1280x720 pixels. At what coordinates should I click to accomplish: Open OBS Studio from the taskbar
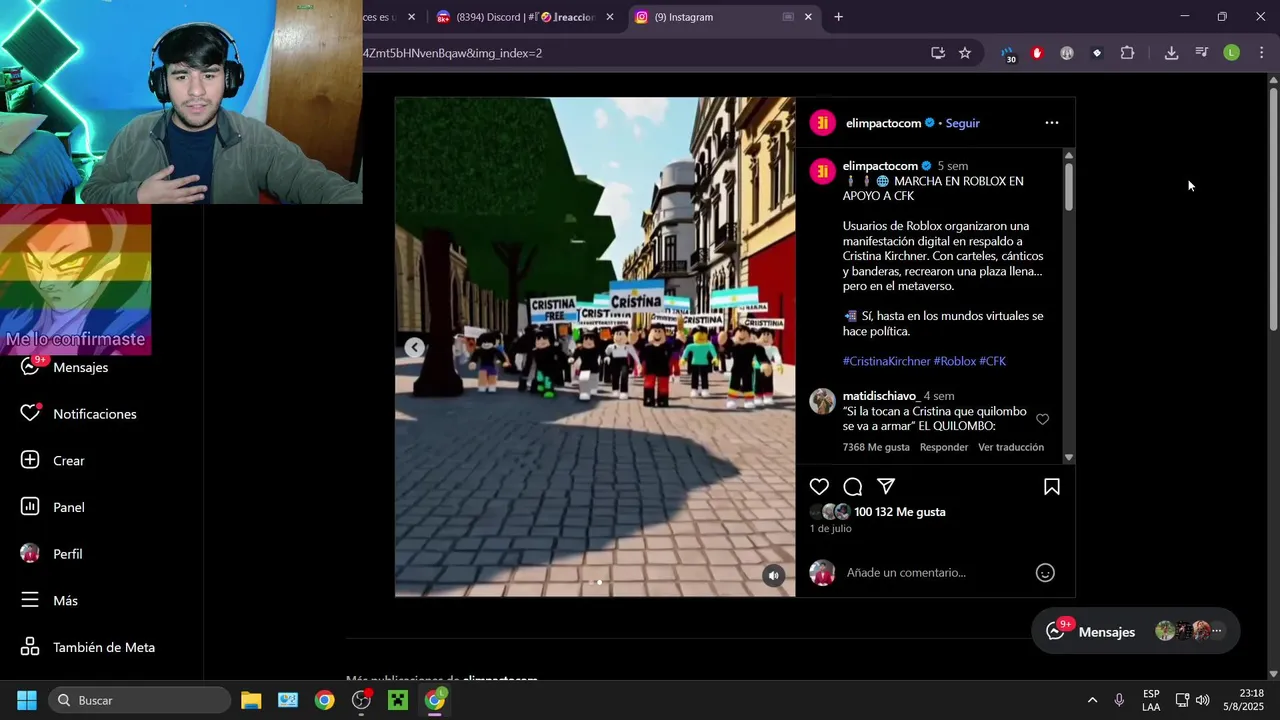pyautogui.click(x=361, y=700)
